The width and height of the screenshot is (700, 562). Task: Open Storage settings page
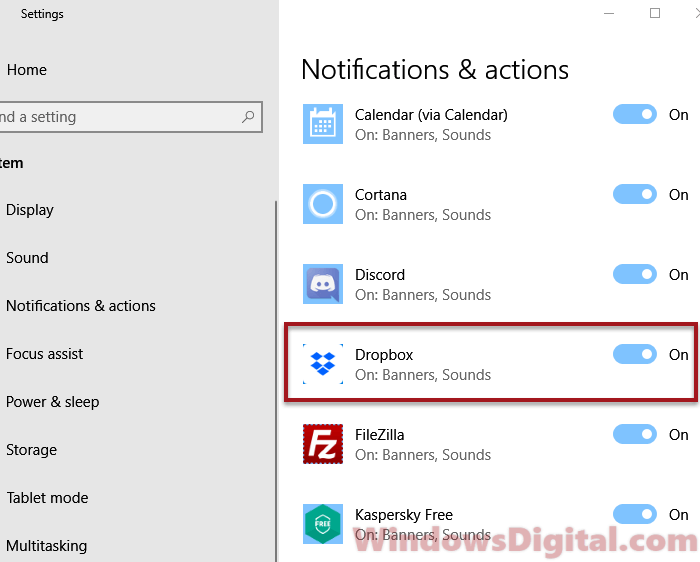[x=31, y=450]
